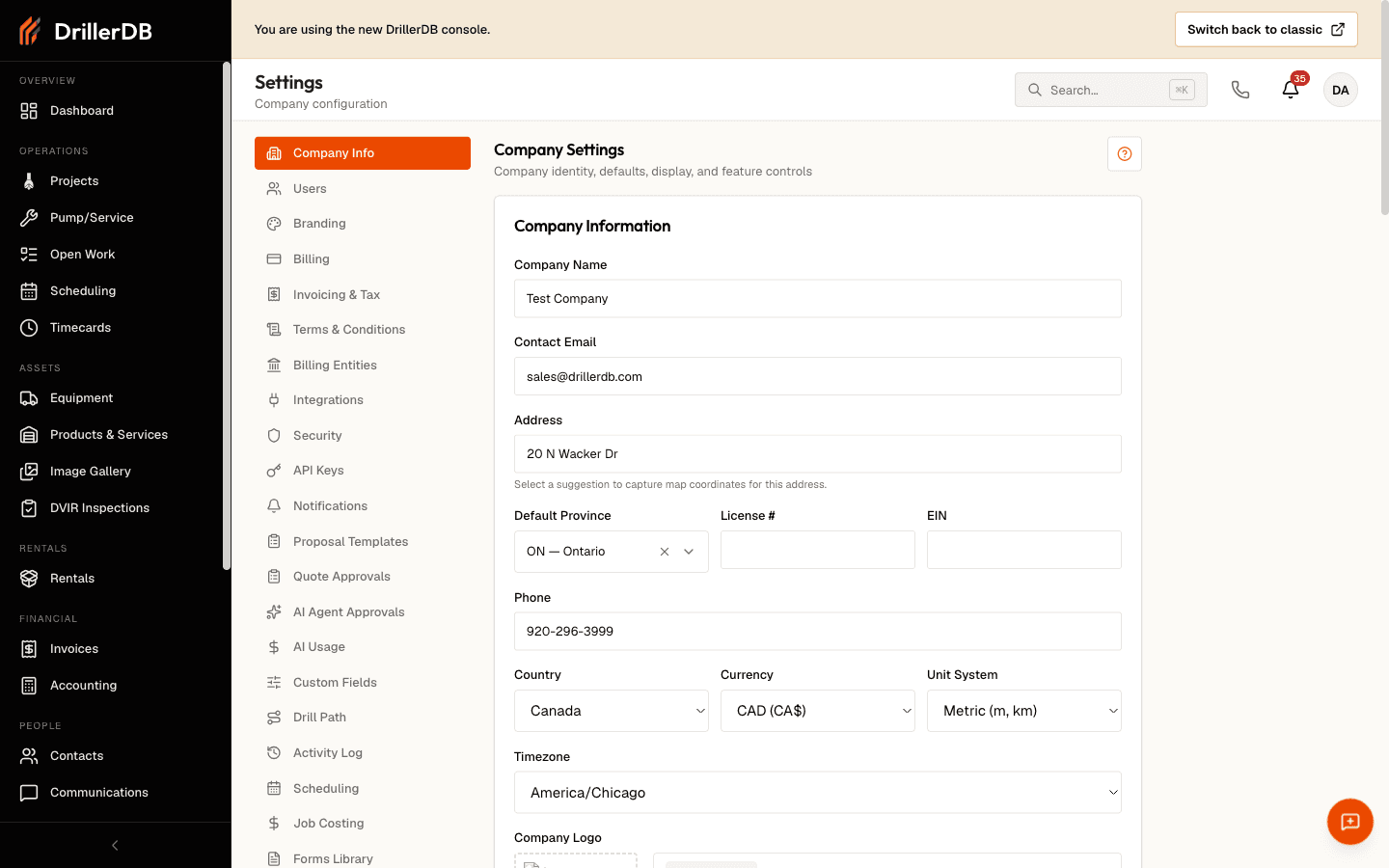Click Switch back to classic button
The image size is (1389, 868).
pyautogui.click(x=1266, y=30)
